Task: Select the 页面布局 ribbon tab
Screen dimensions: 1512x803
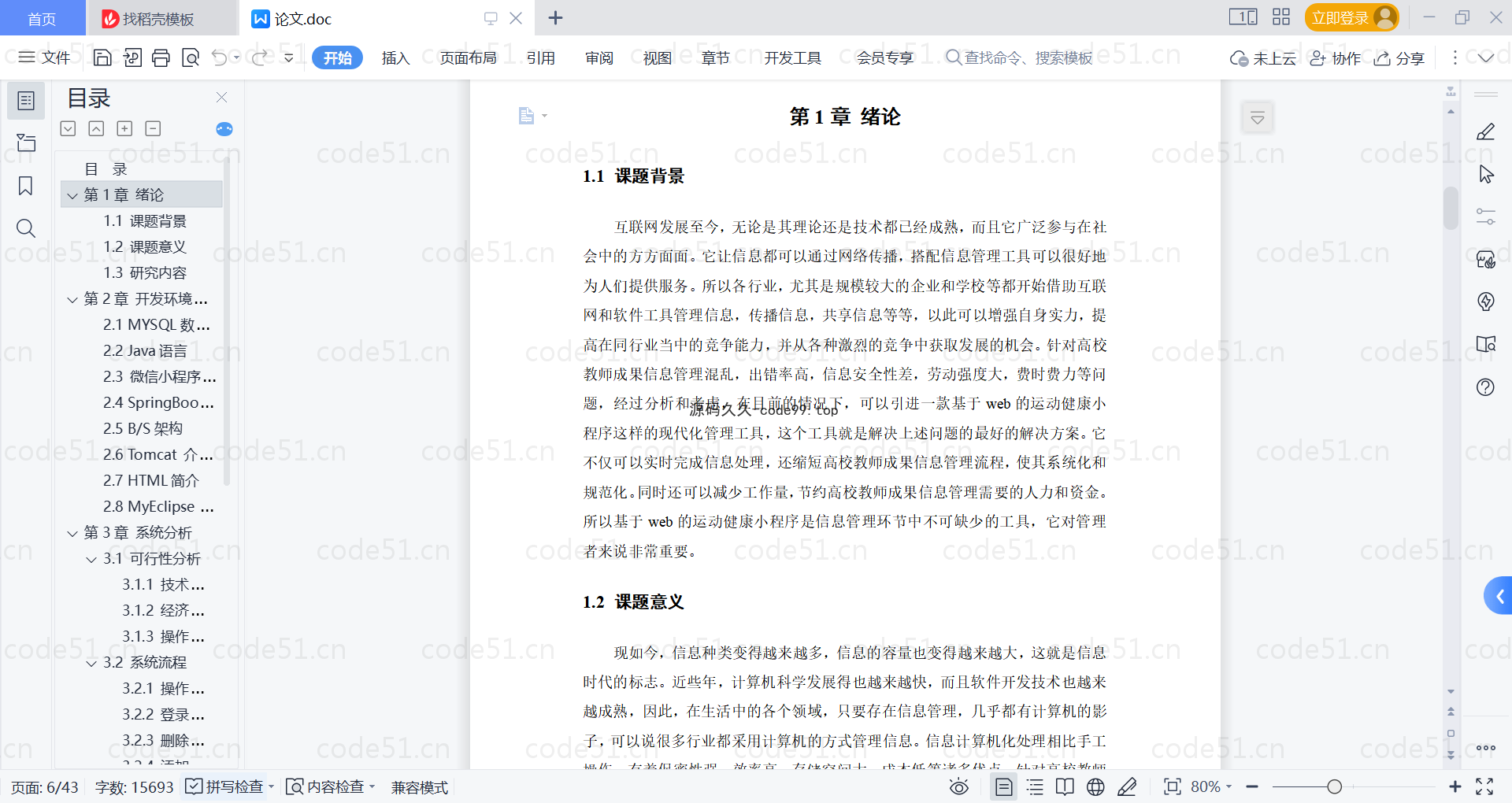Action: click(x=468, y=57)
